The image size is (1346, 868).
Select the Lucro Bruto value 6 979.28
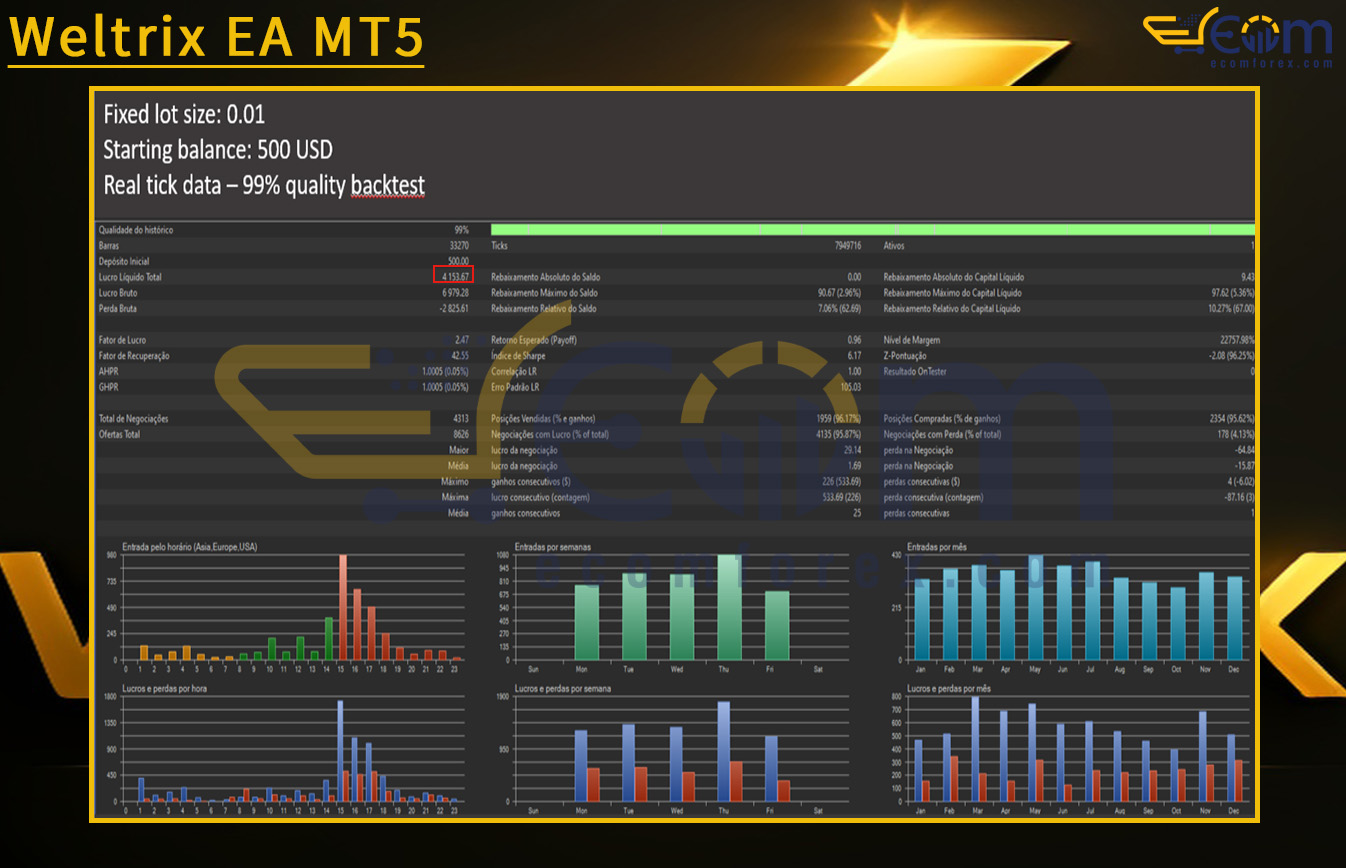pyautogui.click(x=455, y=293)
